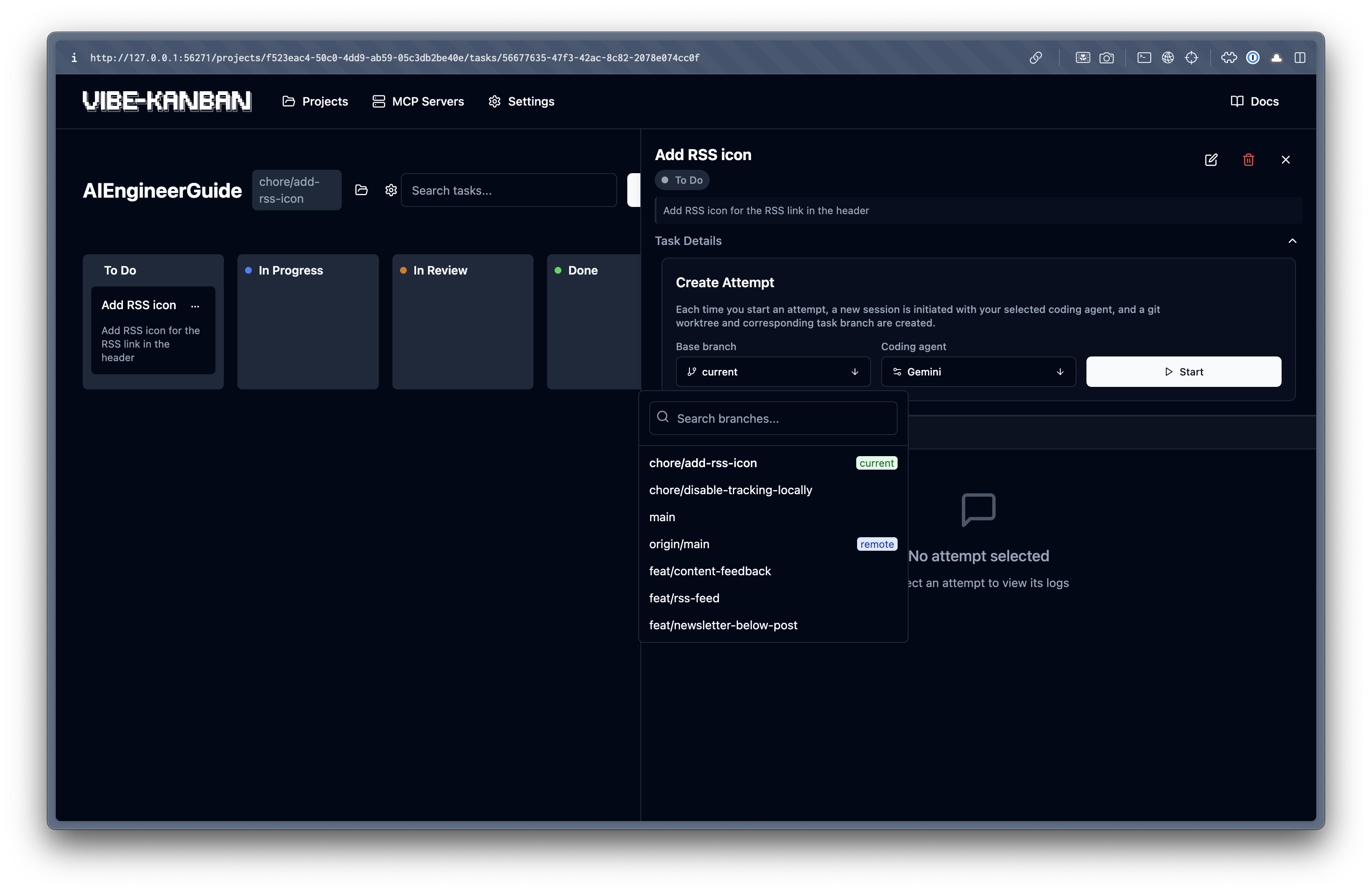
Task: Click the 1Password extension icon
Action: 1253,57
